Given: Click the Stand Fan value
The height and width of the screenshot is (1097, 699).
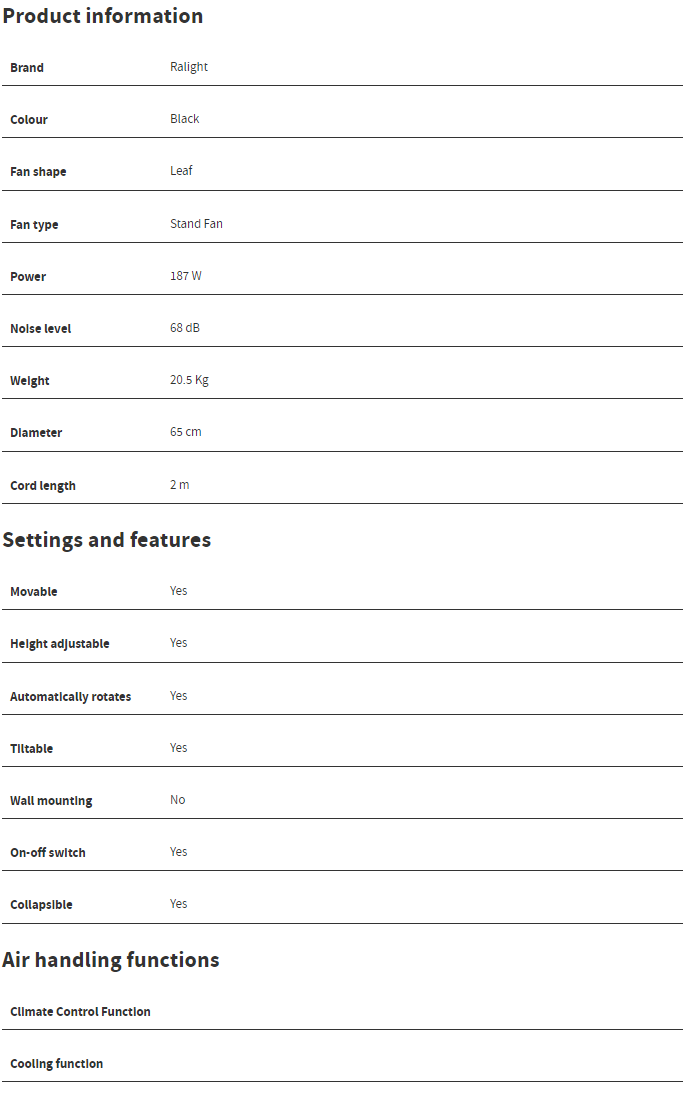Looking at the screenshot, I should (x=196, y=224).
